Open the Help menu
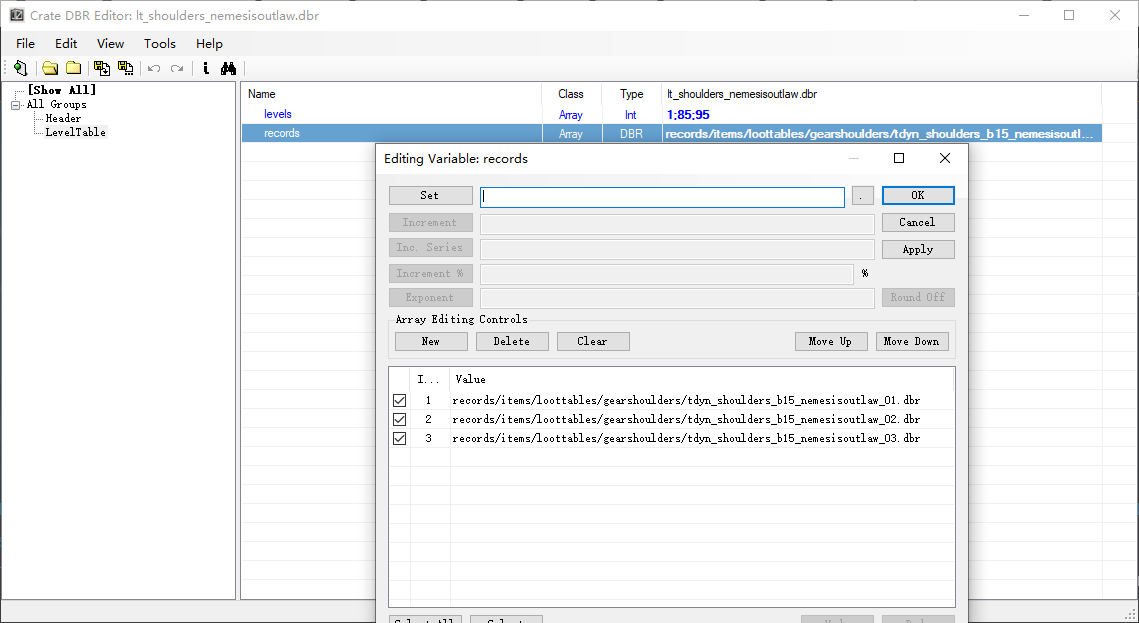Screen dimensions: 1139x623 tap(209, 44)
